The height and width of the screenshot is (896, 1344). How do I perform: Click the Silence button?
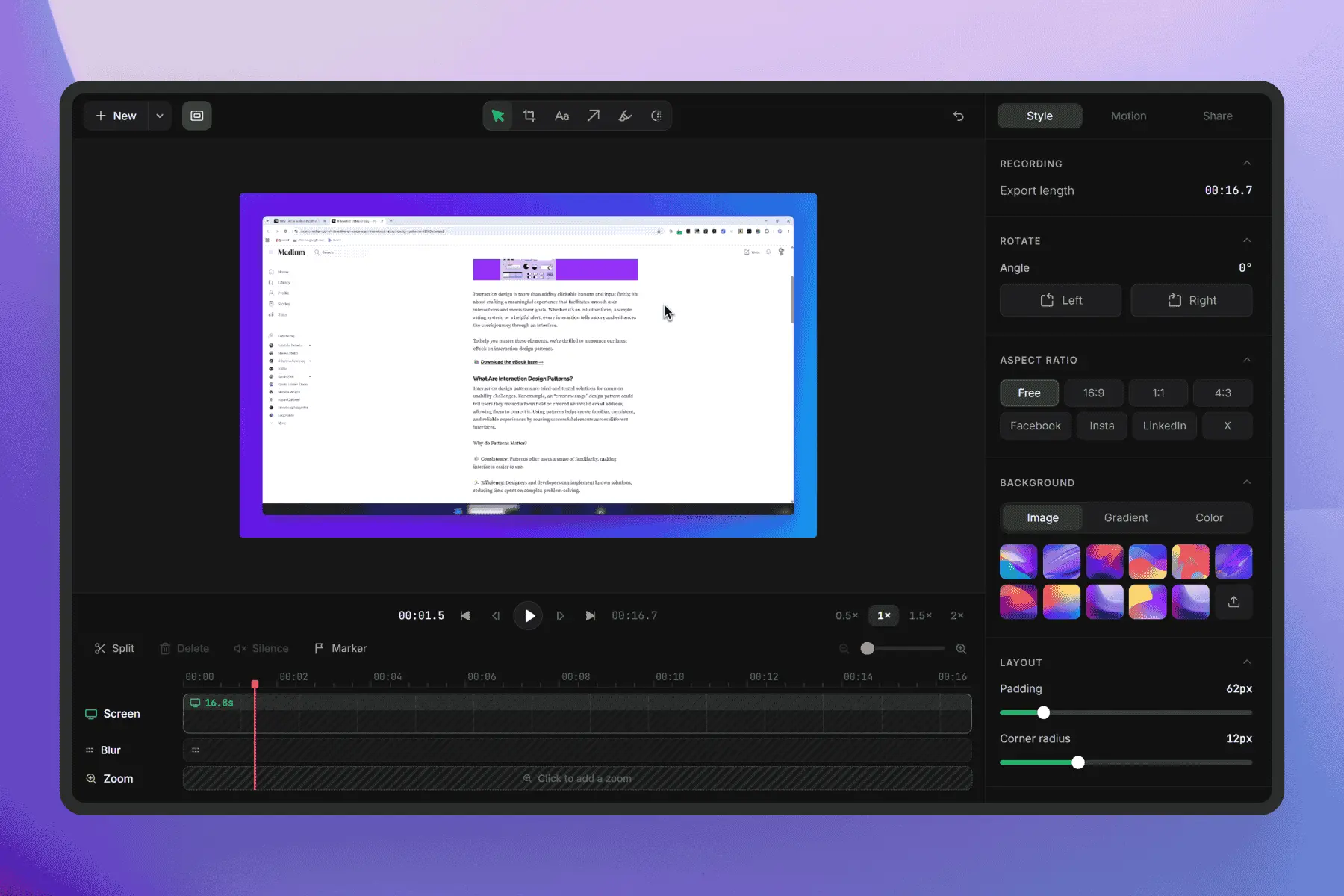point(261,648)
